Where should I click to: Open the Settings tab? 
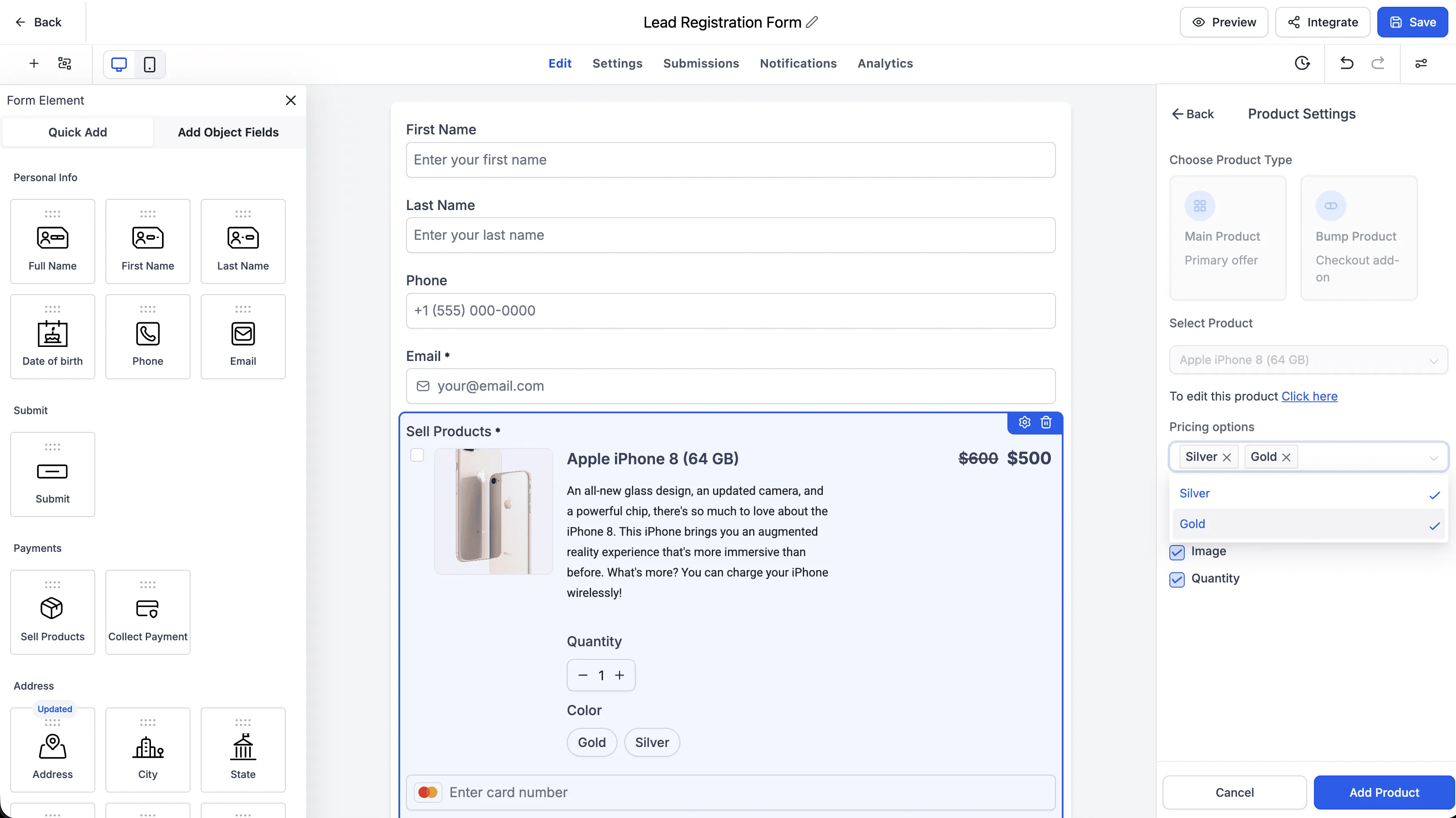(617, 63)
